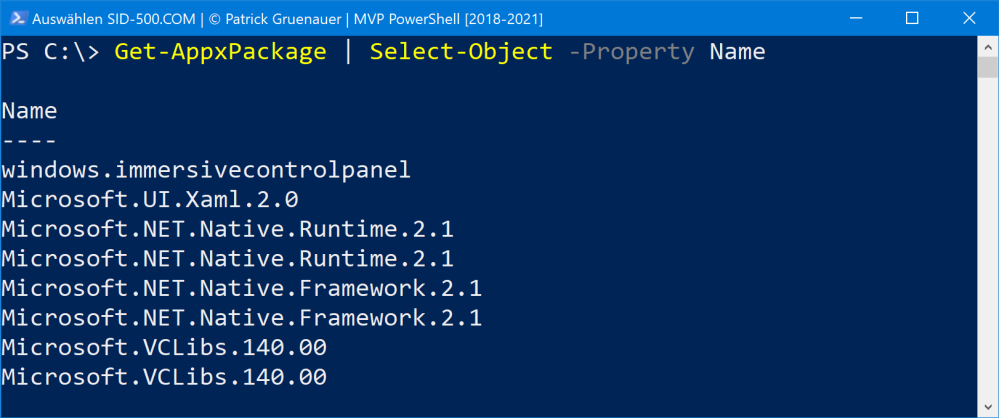
Task: Click the Select-Object cmdlet text
Action: [460, 52]
